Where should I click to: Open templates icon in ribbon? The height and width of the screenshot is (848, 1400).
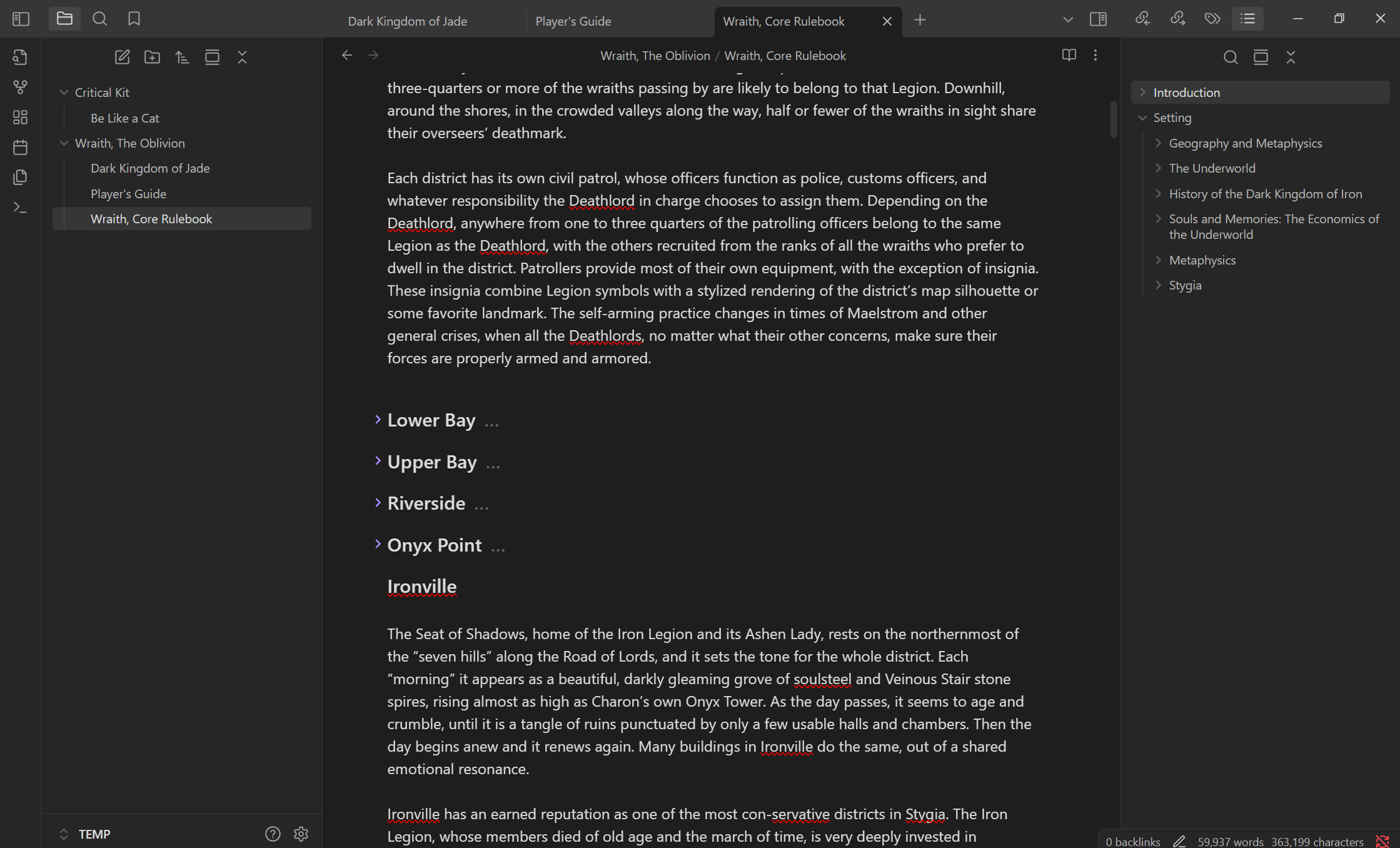20,178
